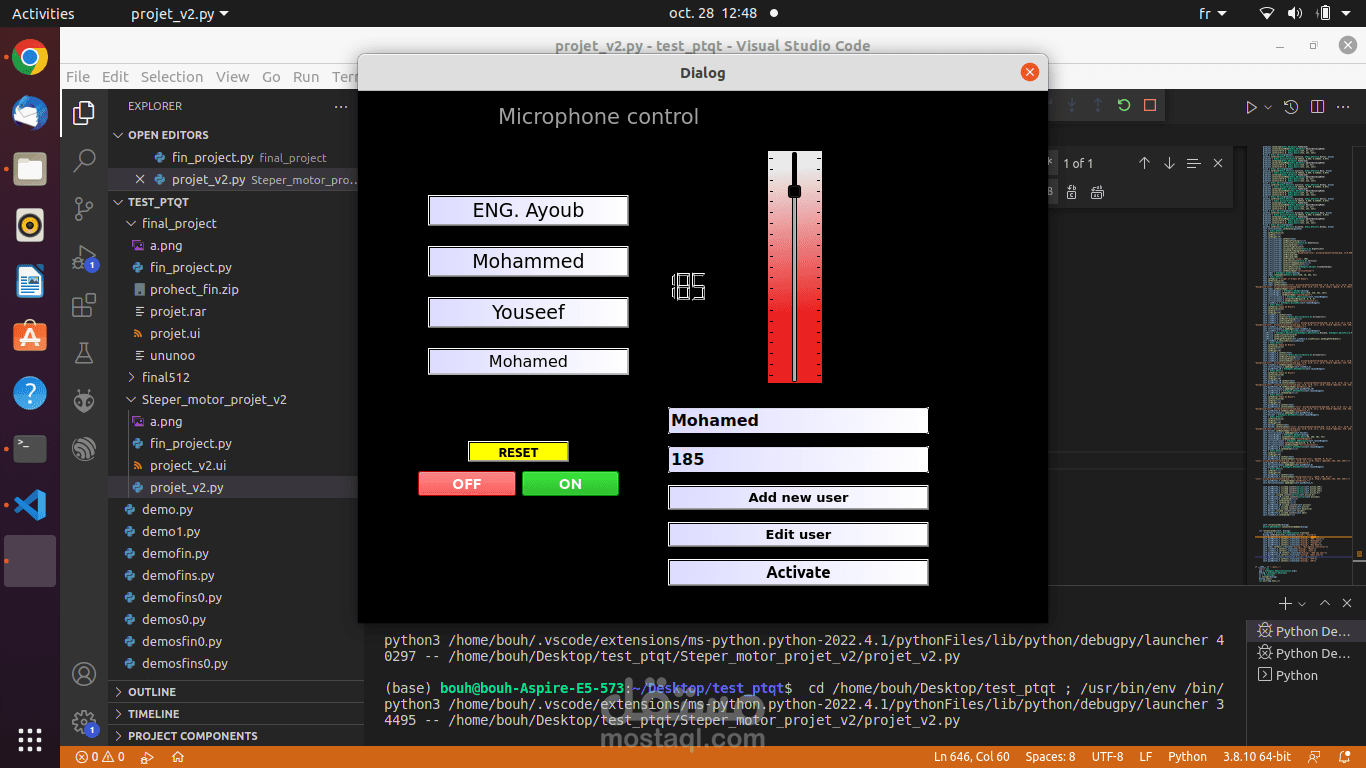The image size is (1366, 768).
Task: Click the red vertical slider handle
Action: pos(795,191)
